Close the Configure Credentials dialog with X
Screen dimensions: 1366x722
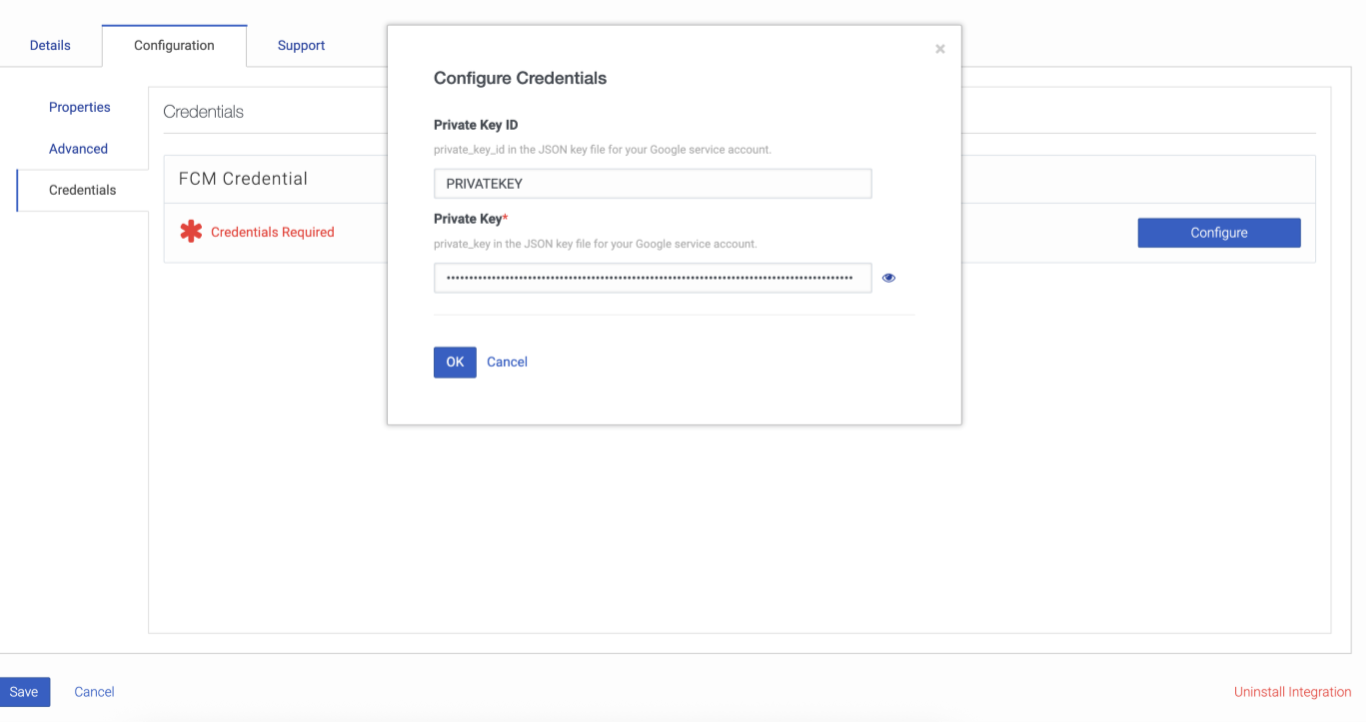click(x=940, y=49)
